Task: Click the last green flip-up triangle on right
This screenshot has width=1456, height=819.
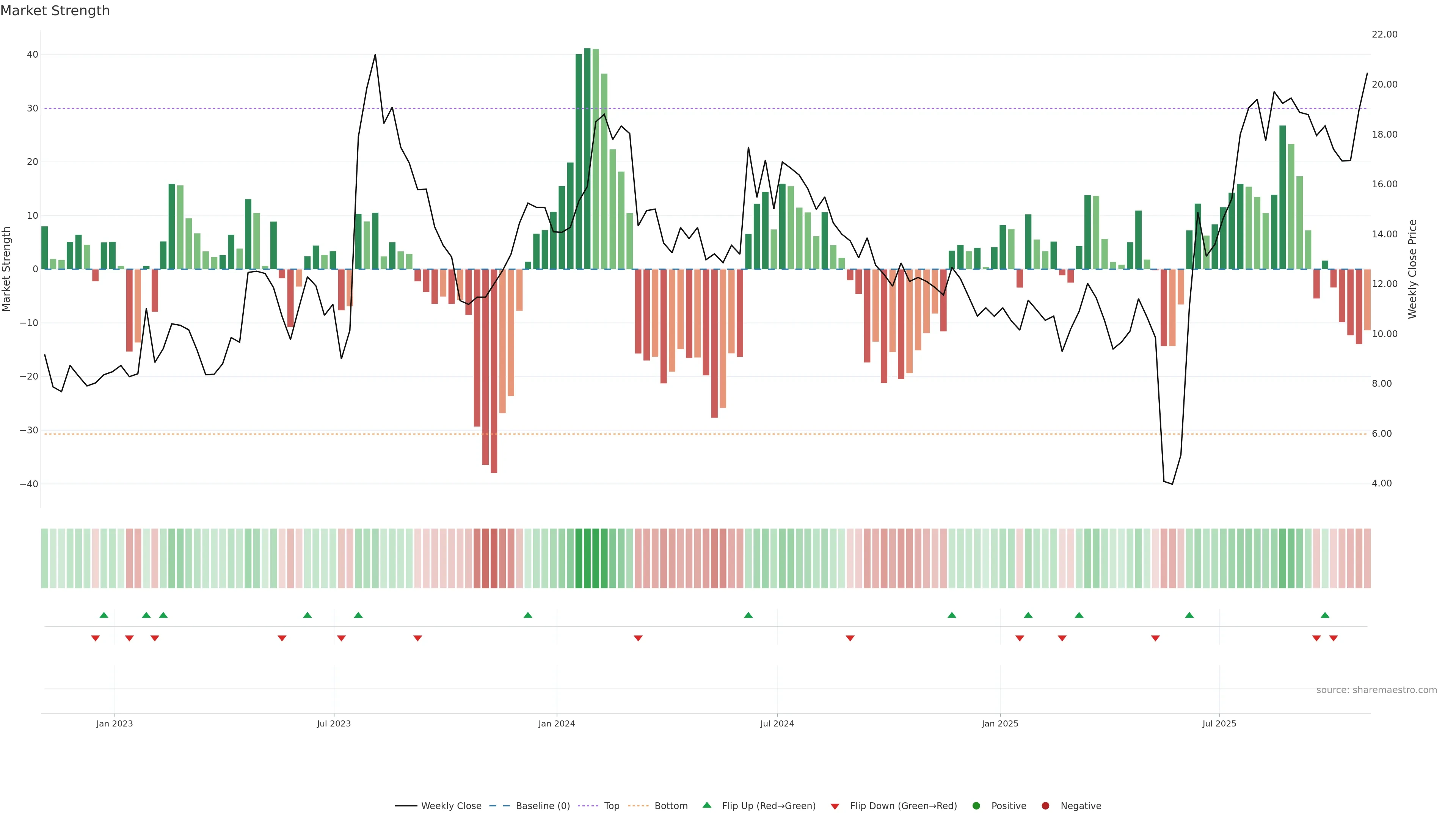Action: [x=1325, y=615]
